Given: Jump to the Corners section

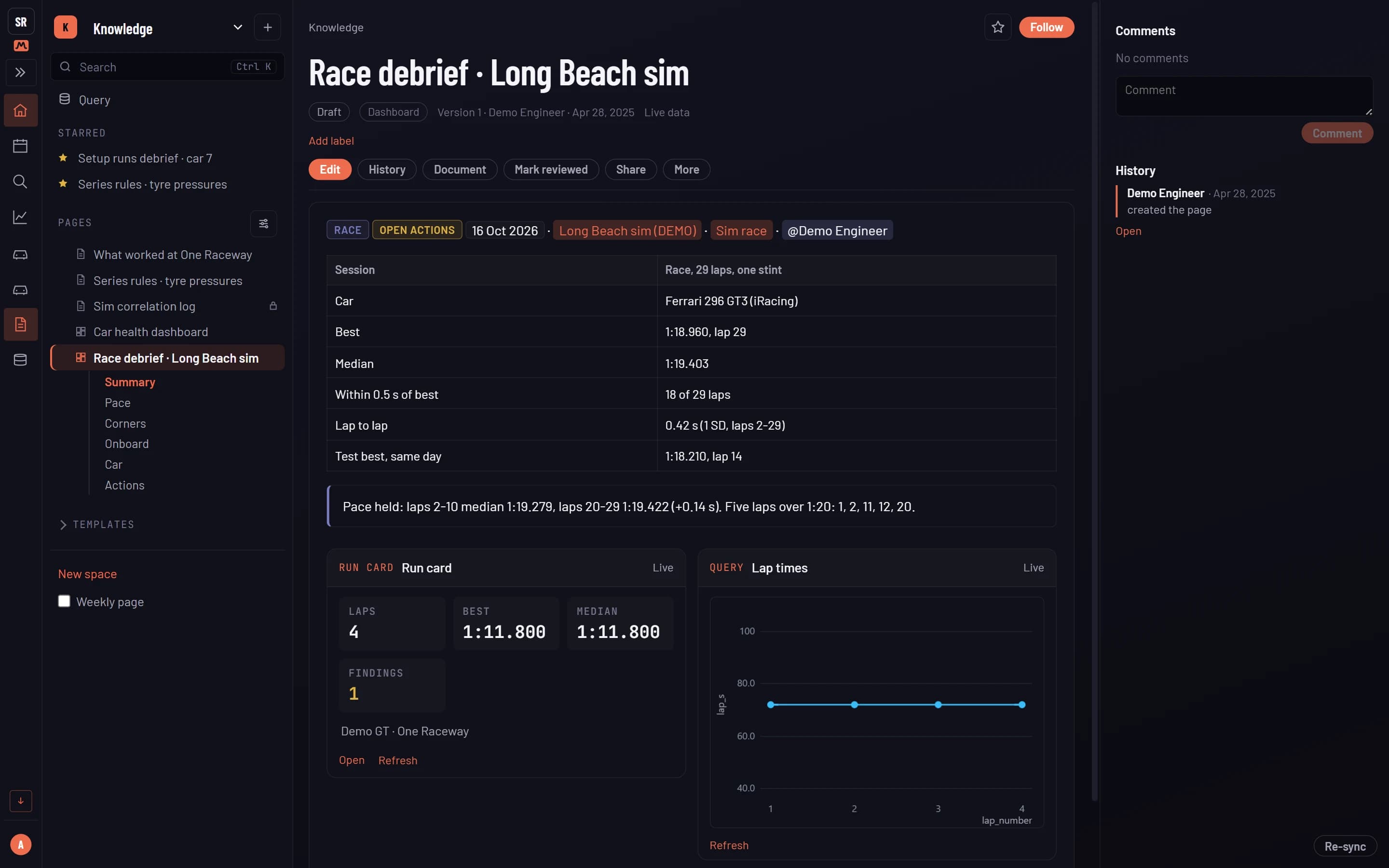Looking at the screenshot, I should pyautogui.click(x=125, y=424).
